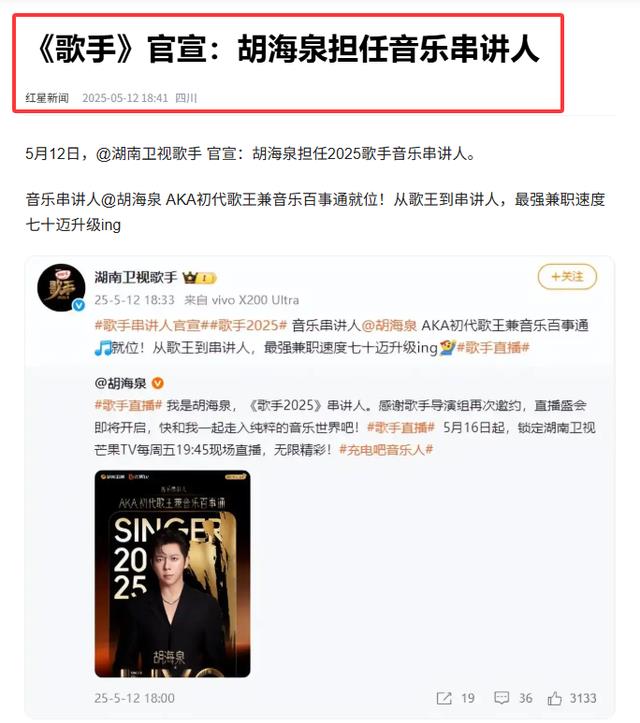Like the post with thumbs-up icon
This screenshot has height=723, width=640.
(x=555, y=698)
